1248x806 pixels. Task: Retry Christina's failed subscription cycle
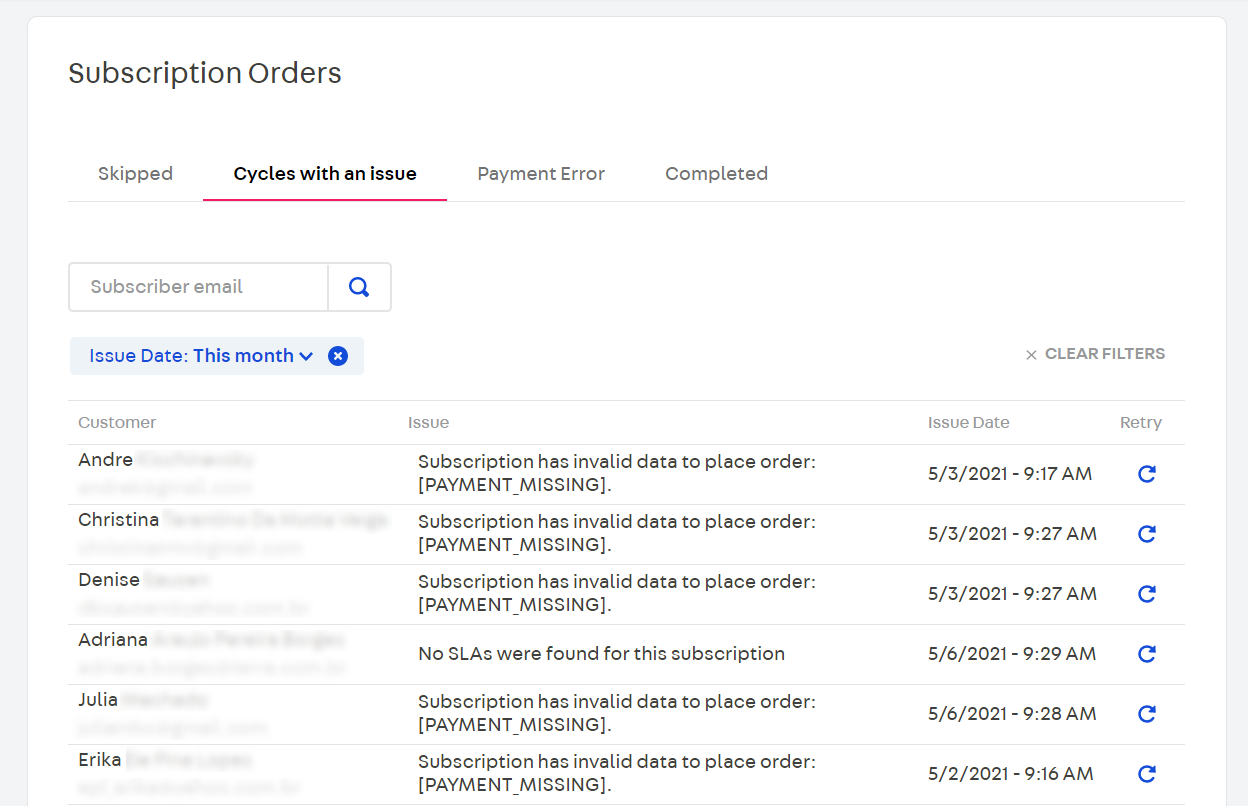point(1147,534)
